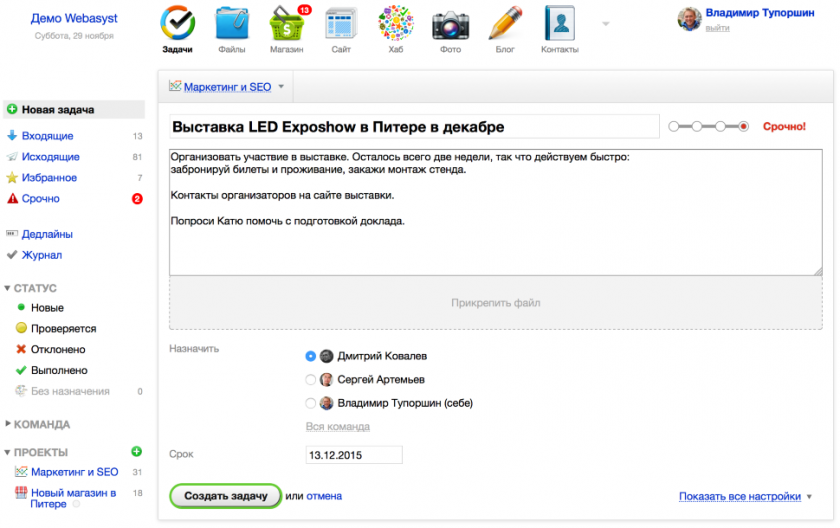This screenshot has height=528, width=840.
Task: Open the Site app icon
Action: pyautogui.click(x=341, y=24)
